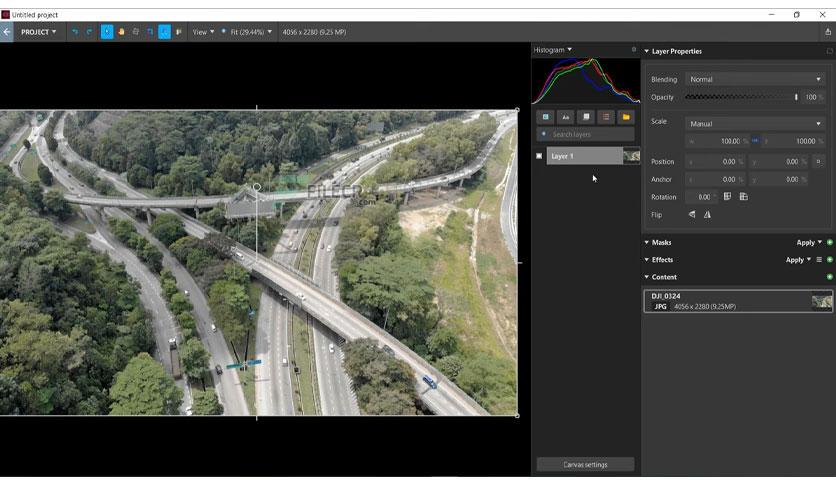The image size is (836, 484).
Task: Click the position alignment icon button
Action: coord(818,162)
